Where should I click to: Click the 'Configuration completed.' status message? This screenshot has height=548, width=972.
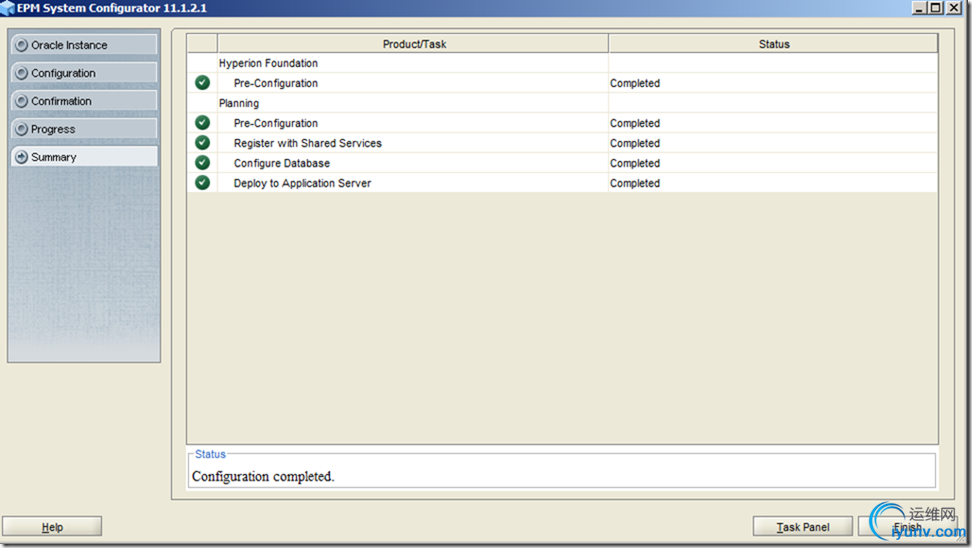click(263, 476)
